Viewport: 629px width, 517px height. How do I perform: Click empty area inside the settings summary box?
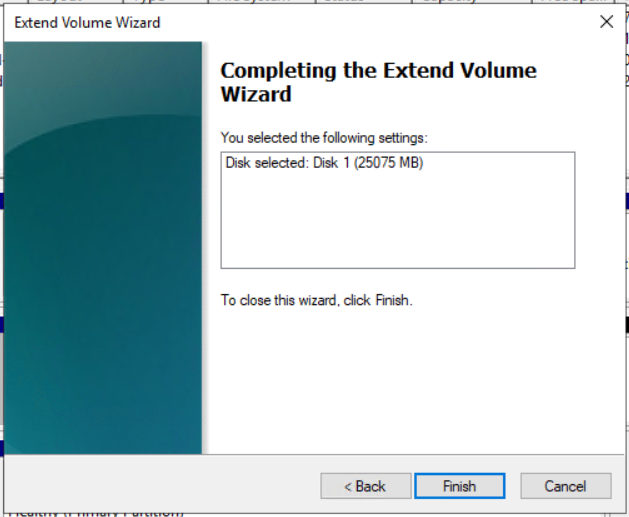398,225
